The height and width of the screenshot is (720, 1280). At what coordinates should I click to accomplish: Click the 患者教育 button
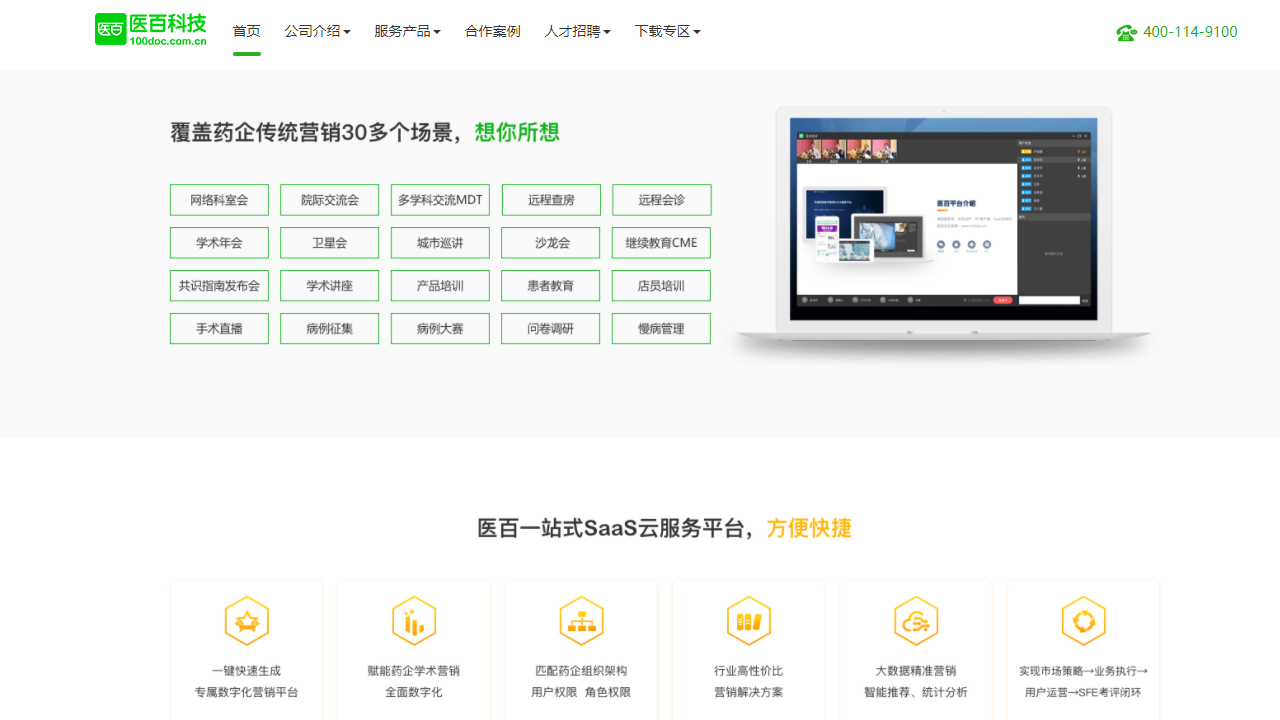point(550,285)
